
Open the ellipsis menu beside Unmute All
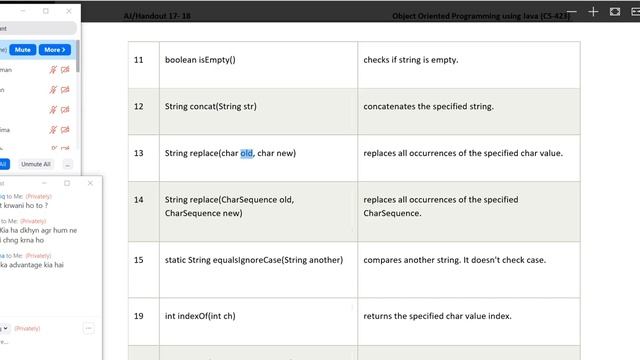pyautogui.click(x=68, y=164)
